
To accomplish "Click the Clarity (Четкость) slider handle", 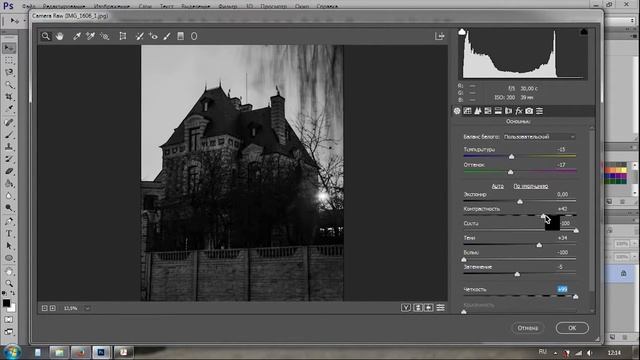I will coord(576,296).
